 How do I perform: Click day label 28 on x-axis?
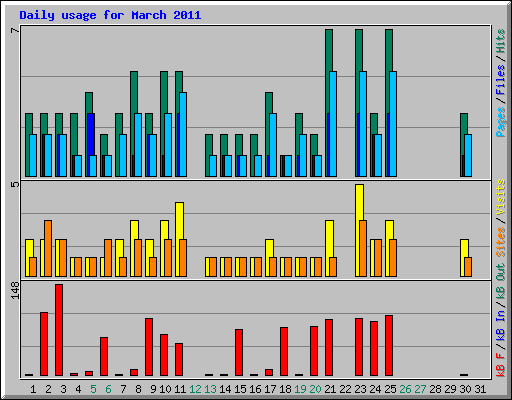click(x=435, y=389)
